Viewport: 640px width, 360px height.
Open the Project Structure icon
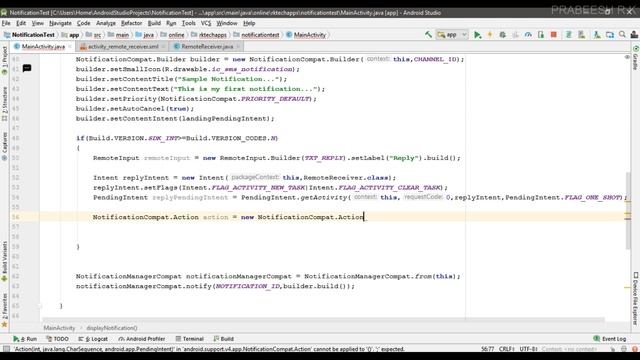click(610, 35)
